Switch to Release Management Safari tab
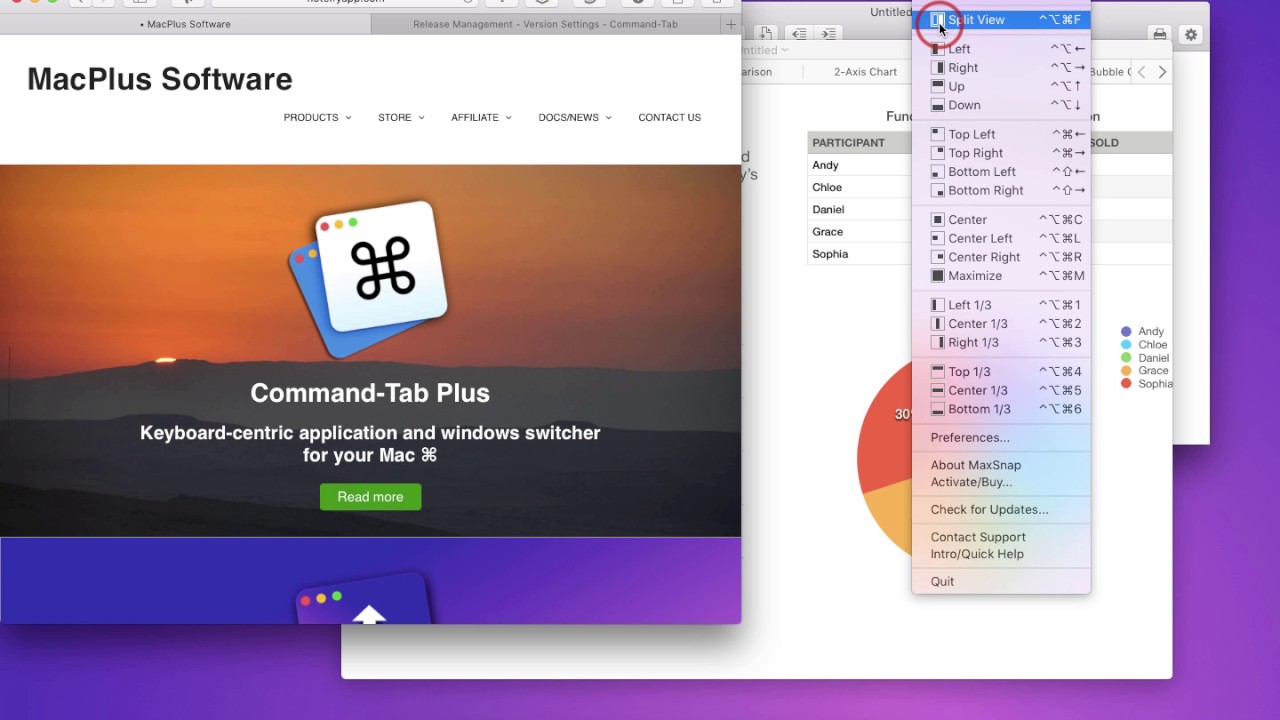 coord(546,24)
